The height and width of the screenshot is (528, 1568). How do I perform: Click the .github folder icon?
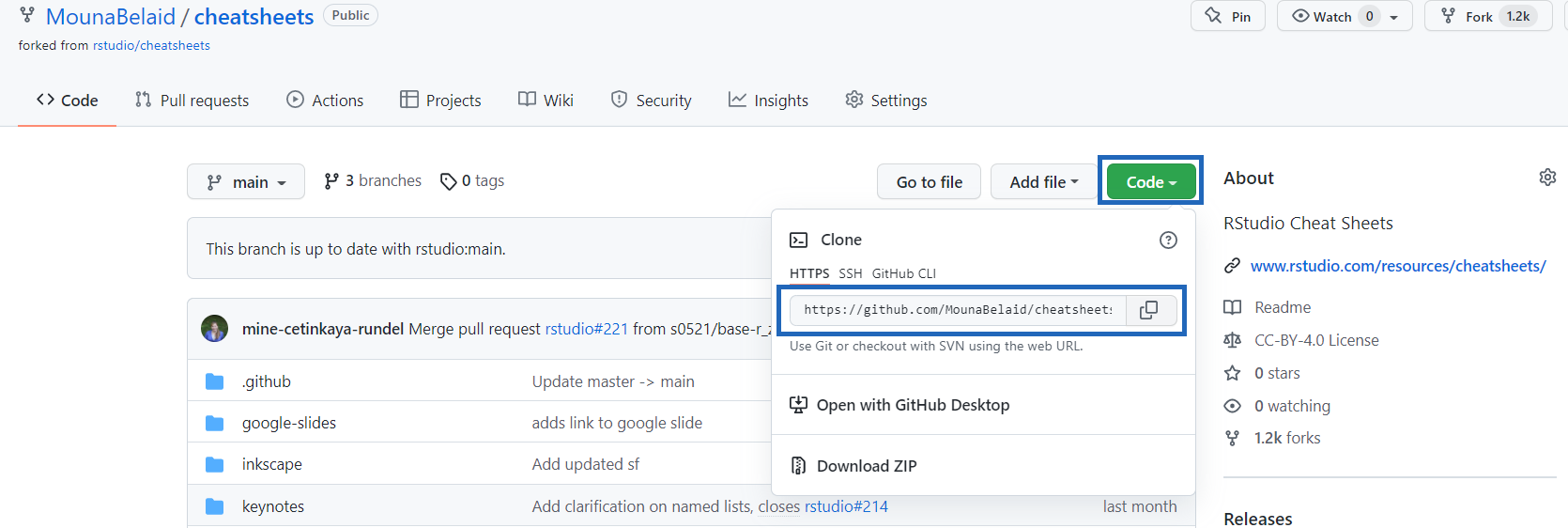(x=215, y=381)
